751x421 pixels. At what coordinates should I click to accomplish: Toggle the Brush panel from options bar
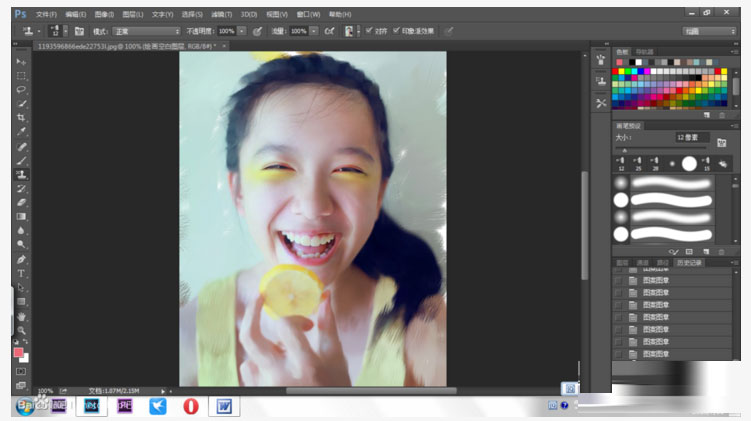pos(80,31)
